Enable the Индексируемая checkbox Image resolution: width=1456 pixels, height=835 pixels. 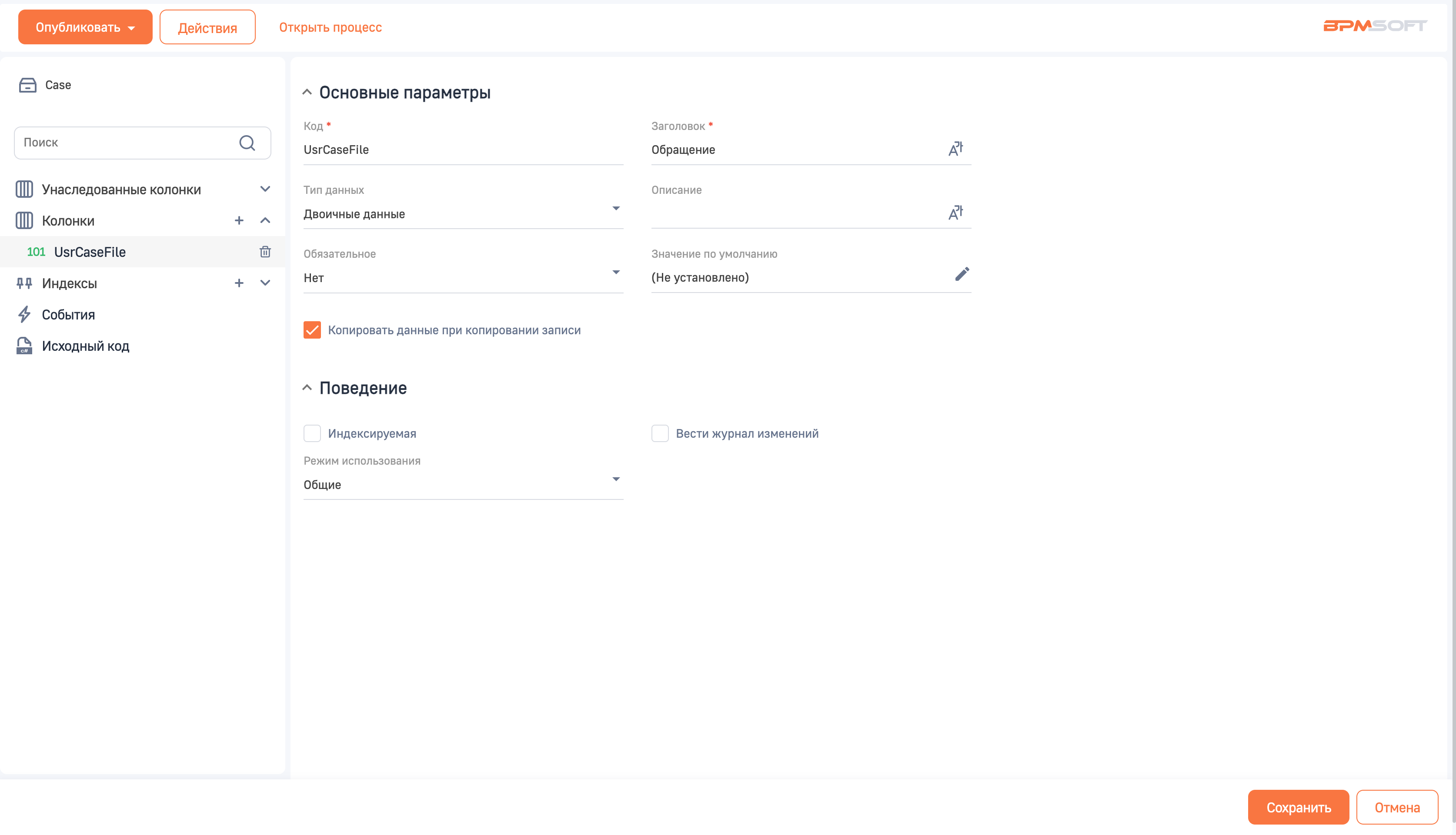(x=312, y=433)
